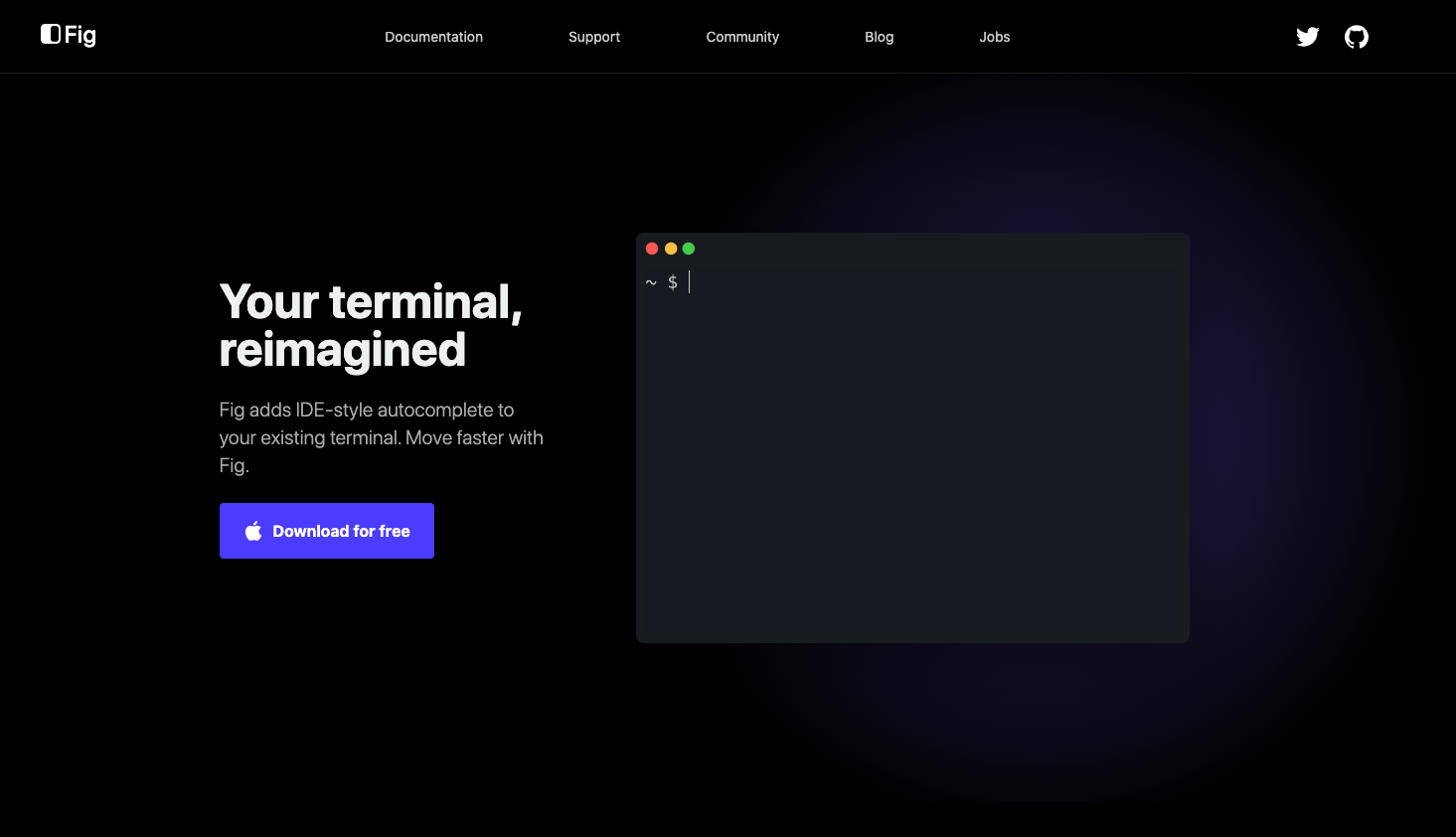
Task: Open Fig's GitHub repository icon
Action: pos(1357,37)
